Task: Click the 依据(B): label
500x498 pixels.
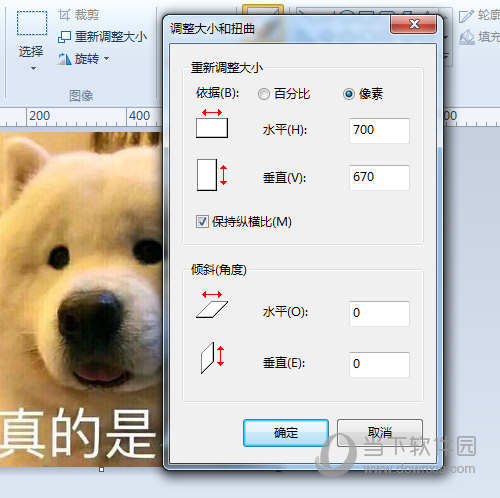Action: 217,93
